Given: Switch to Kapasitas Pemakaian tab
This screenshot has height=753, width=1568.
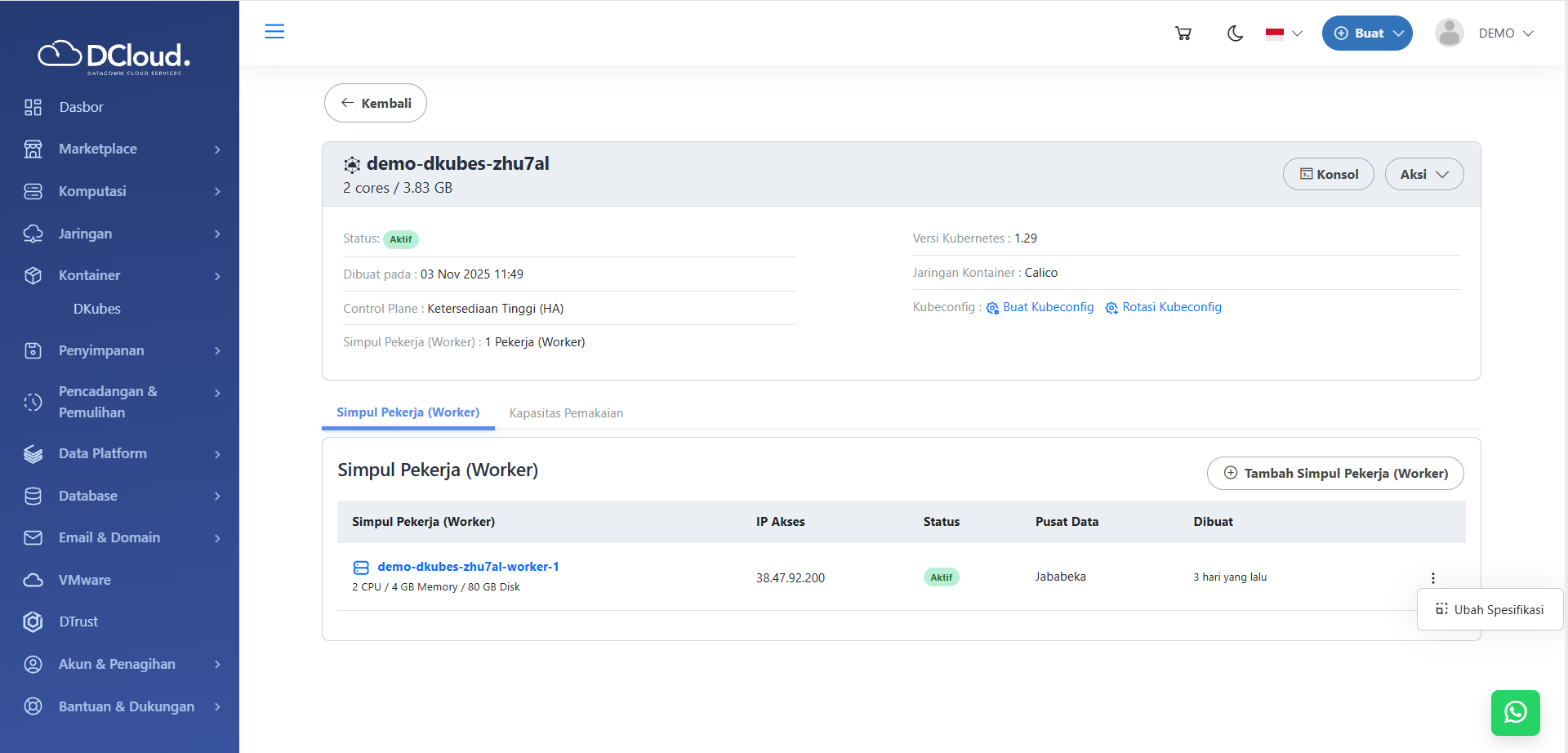Looking at the screenshot, I should (566, 413).
